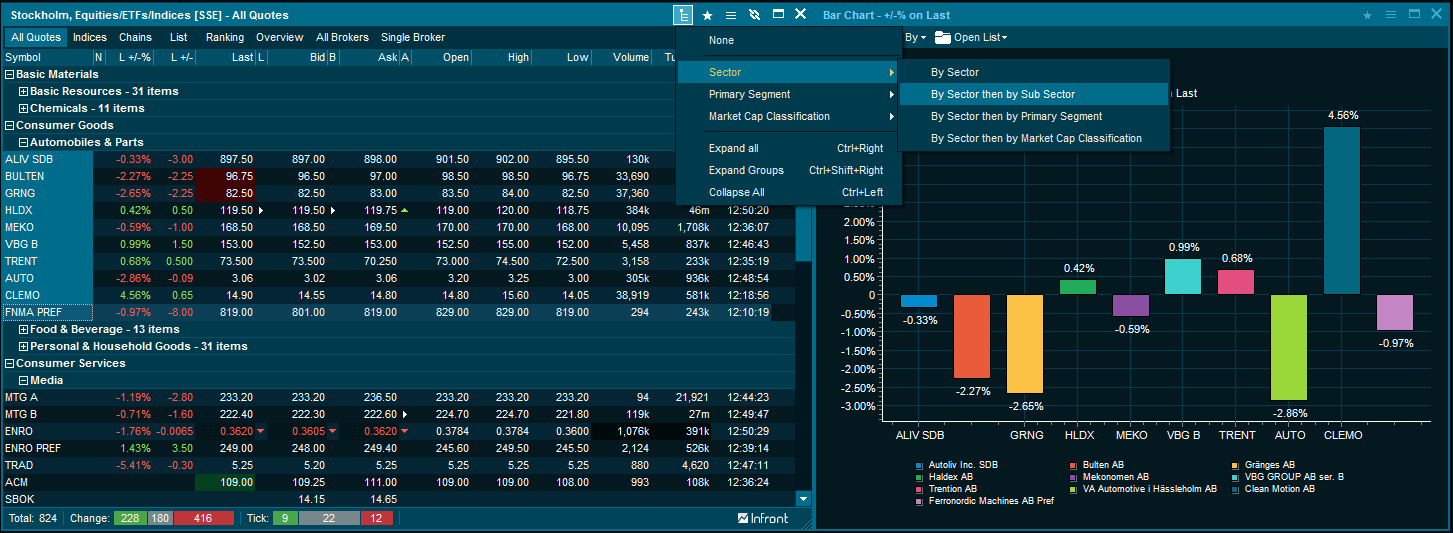Click the green 228 change counter in status bar
Screen dimensions: 1453x533
click(x=130, y=518)
